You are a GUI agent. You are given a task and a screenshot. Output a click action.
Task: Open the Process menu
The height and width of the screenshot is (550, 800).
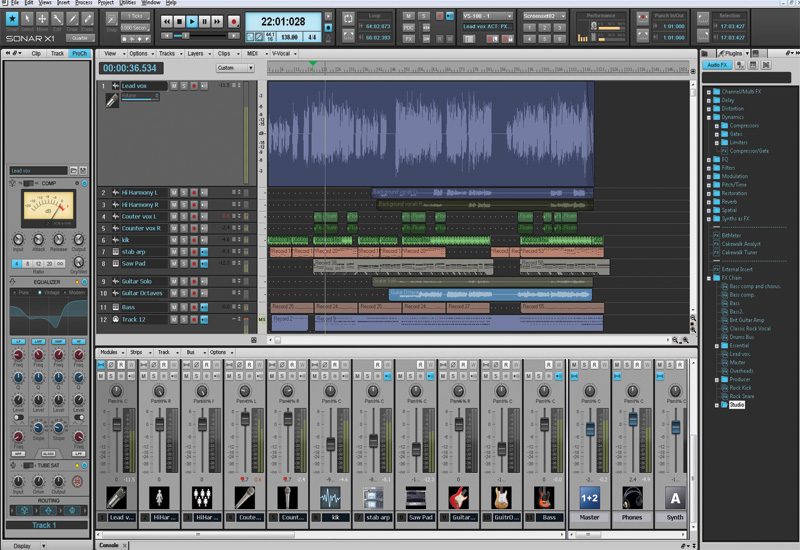click(x=84, y=3)
